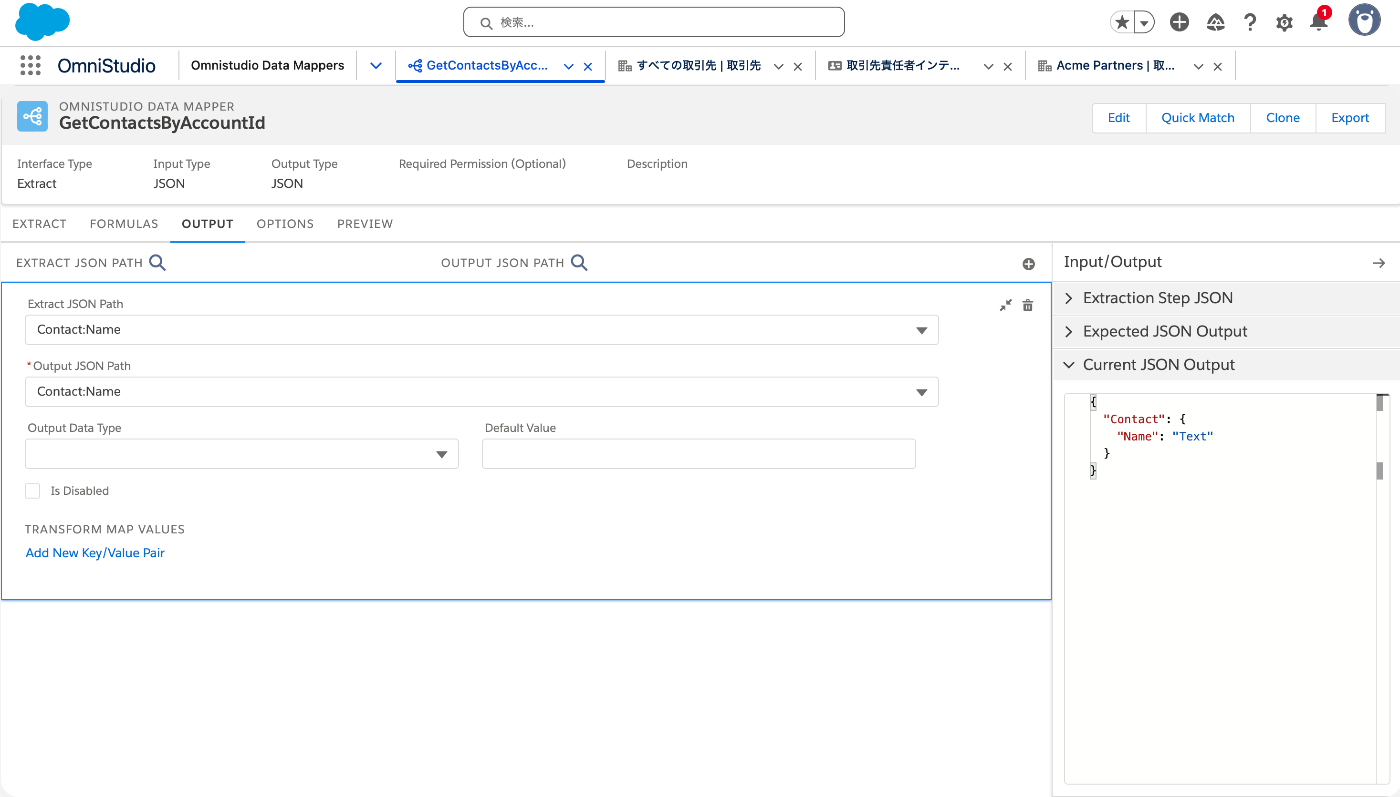Open the Extract JSON Path combo box
The height and width of the screenshot is (797, 1400).
click(x=482, y=330)
